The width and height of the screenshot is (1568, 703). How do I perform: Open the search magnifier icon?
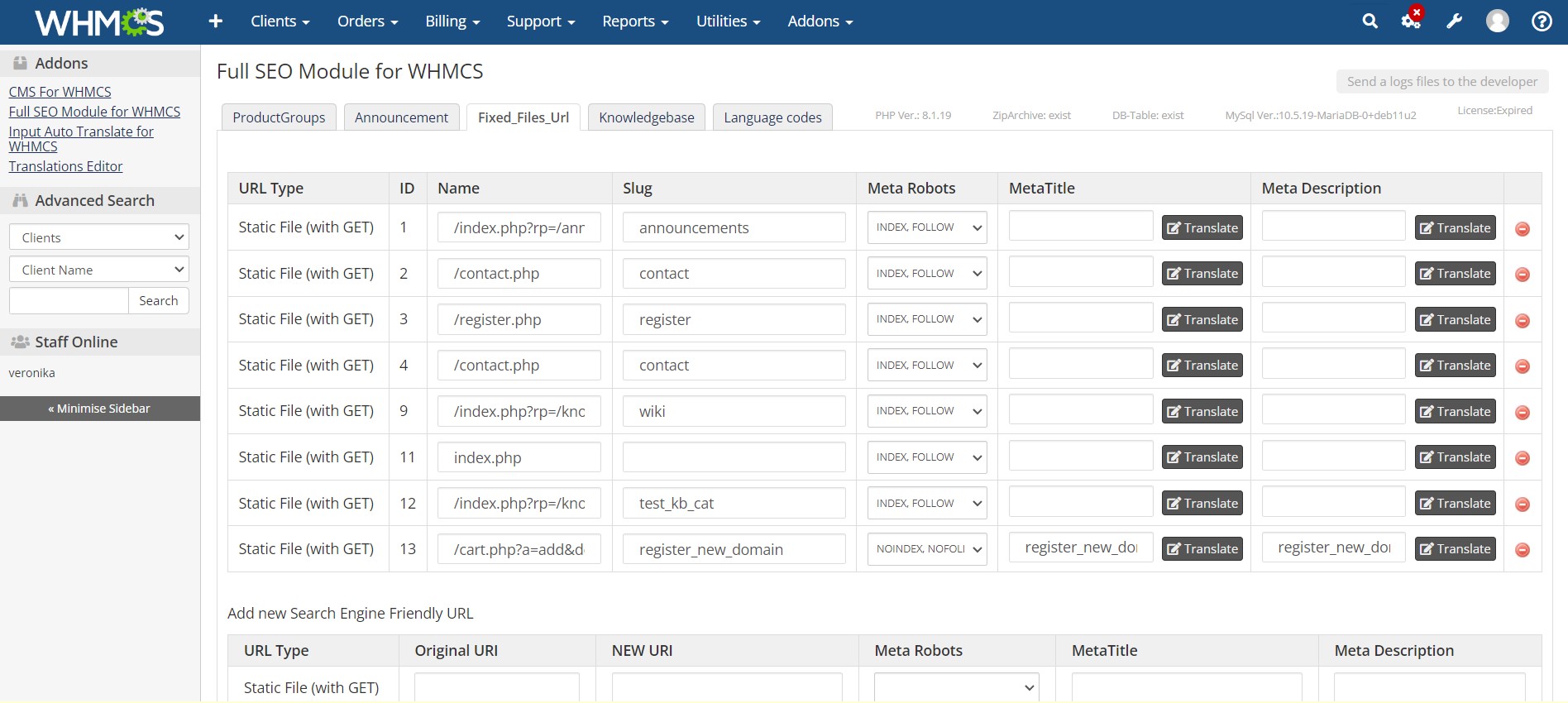point(1370,22)
